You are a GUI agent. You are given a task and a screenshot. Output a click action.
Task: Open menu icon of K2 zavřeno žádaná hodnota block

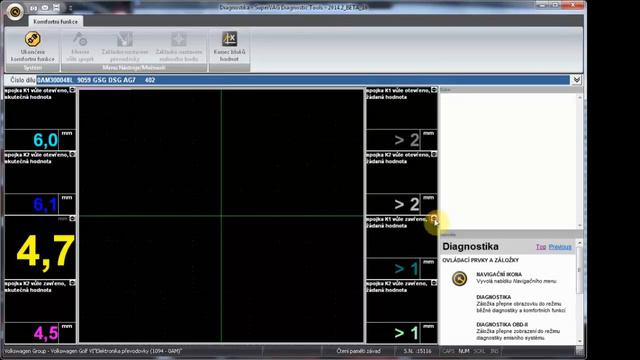[x=434, y=282]
